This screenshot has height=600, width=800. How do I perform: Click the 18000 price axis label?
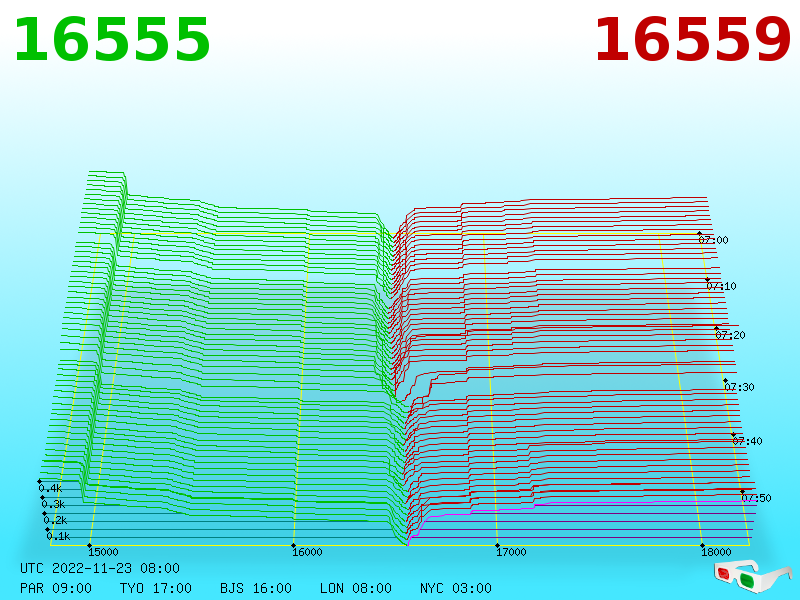click(716, 552)
